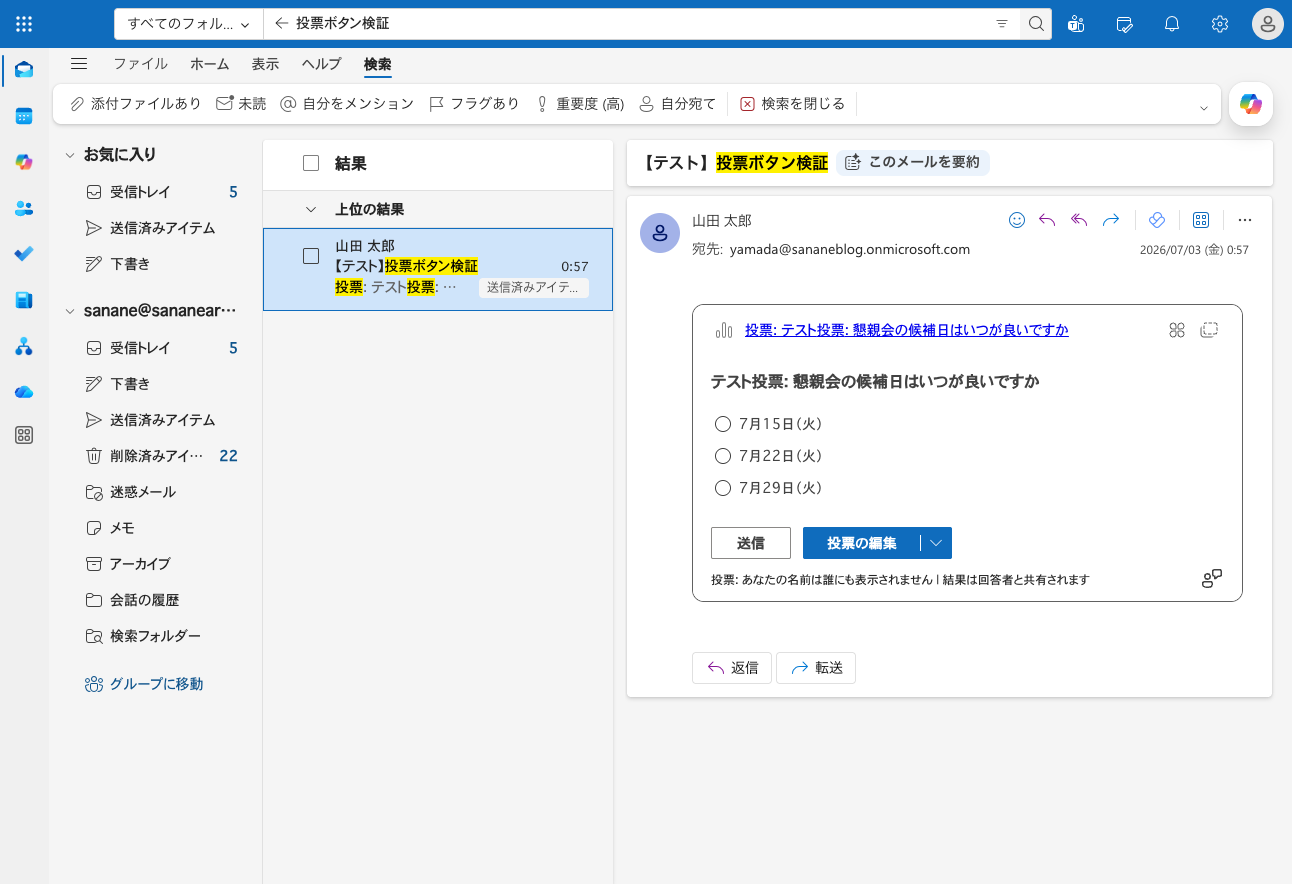This screenshot has height=884, width=1292.
Task: Select the 7月29日(火) radio option
Action: (723, 488)
